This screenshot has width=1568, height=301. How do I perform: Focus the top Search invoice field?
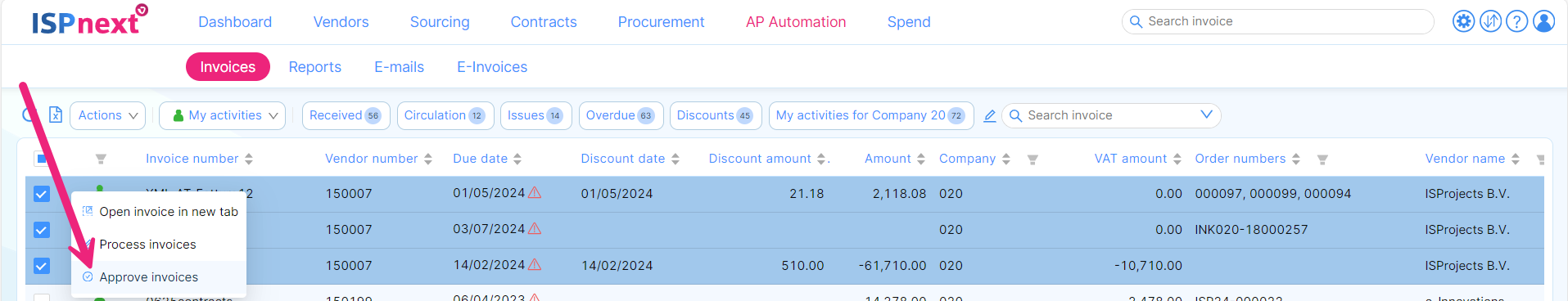click(x=1277, y=21)
